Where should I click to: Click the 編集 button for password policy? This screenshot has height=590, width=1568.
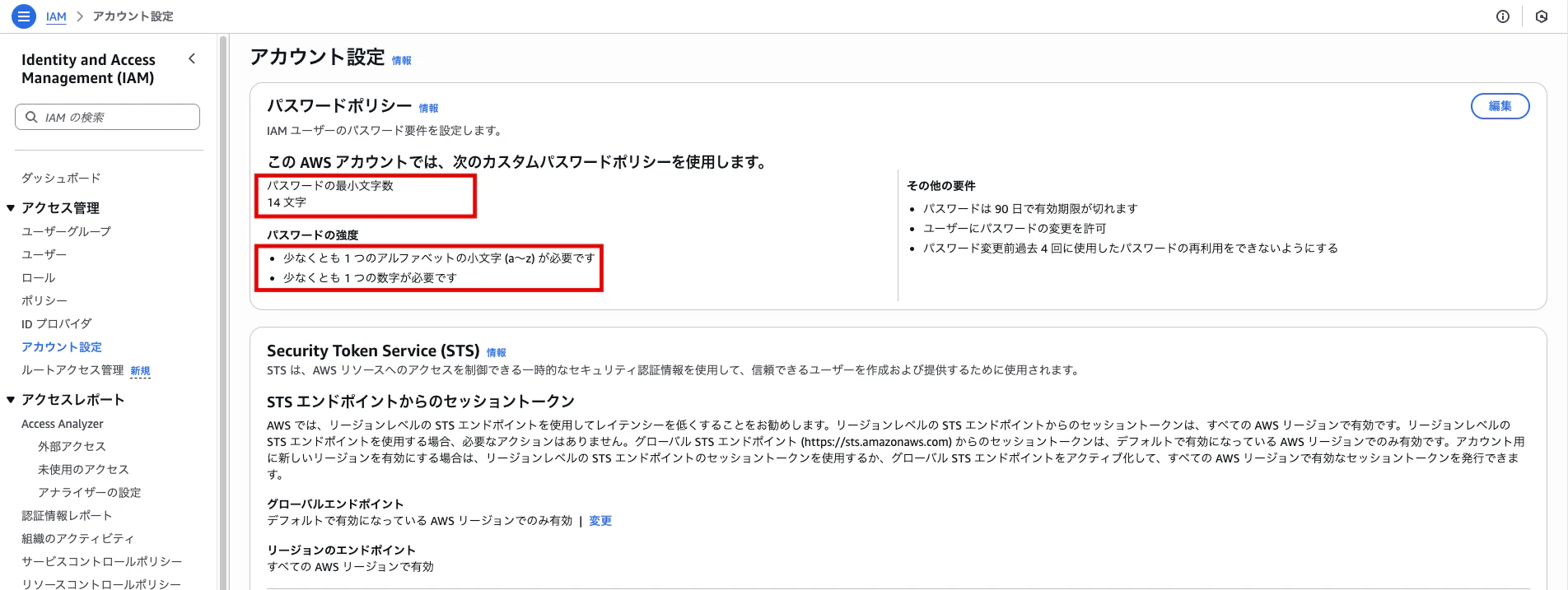[1500, 106]
